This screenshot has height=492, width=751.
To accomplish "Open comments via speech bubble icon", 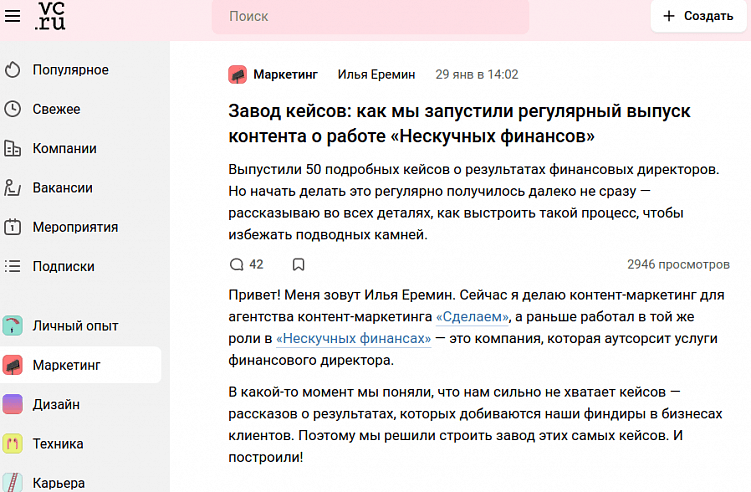I will 237,264.
